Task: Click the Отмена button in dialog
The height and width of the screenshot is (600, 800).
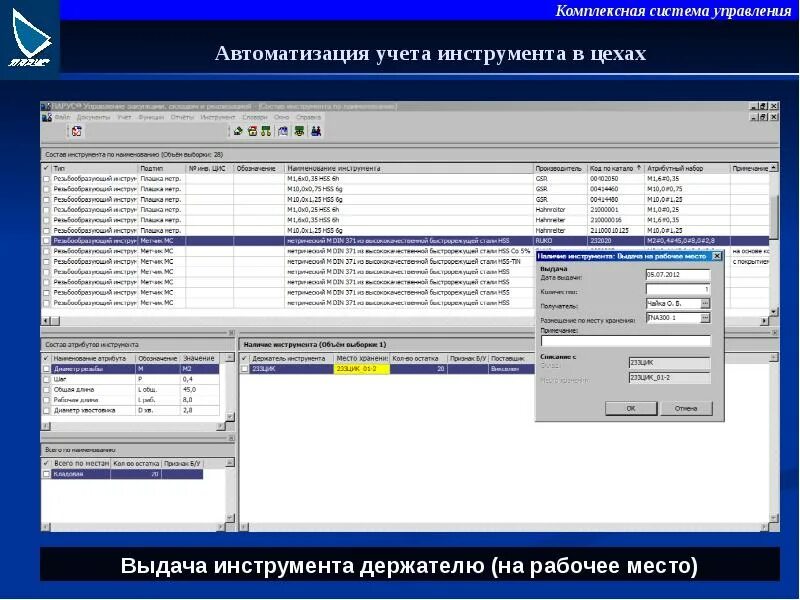Action: click(686, 408)
